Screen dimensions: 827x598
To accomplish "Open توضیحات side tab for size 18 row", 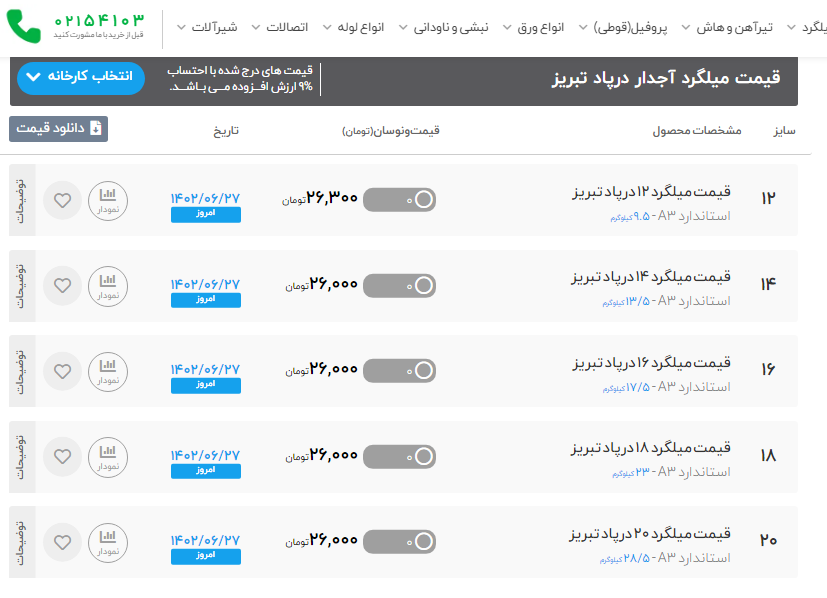I will [22, 457].
